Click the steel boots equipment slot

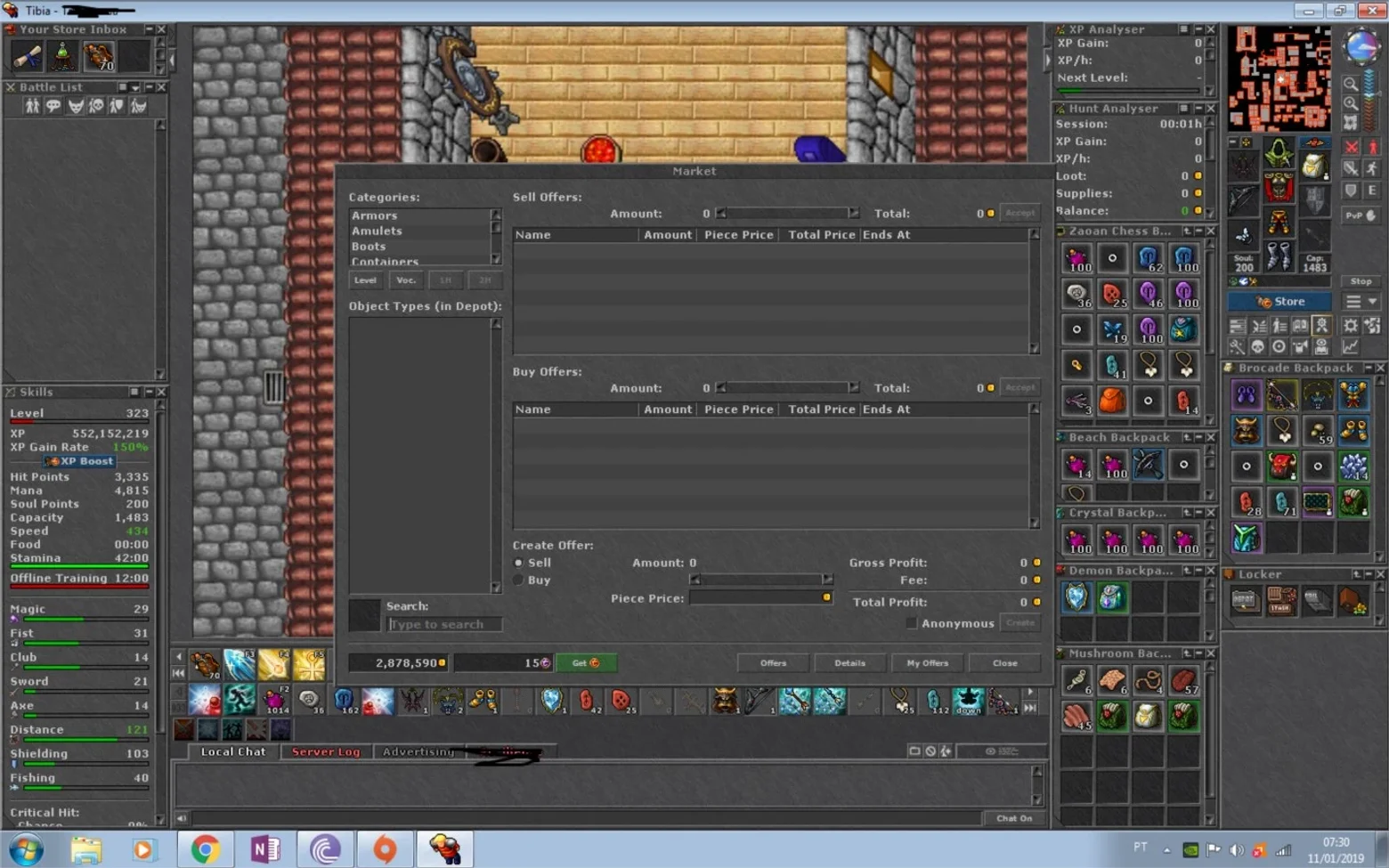click(1279, 256)
